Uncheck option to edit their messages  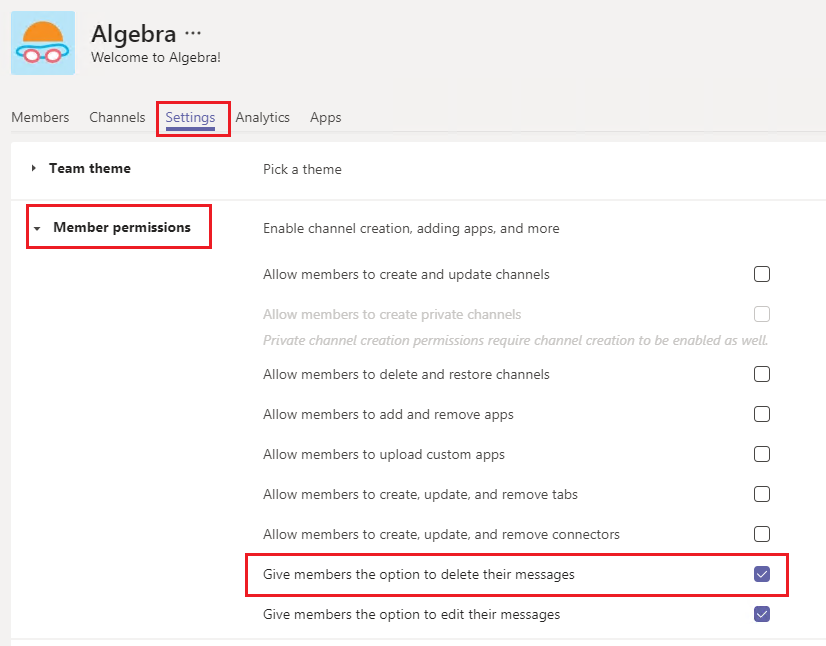tap(762, 614)
